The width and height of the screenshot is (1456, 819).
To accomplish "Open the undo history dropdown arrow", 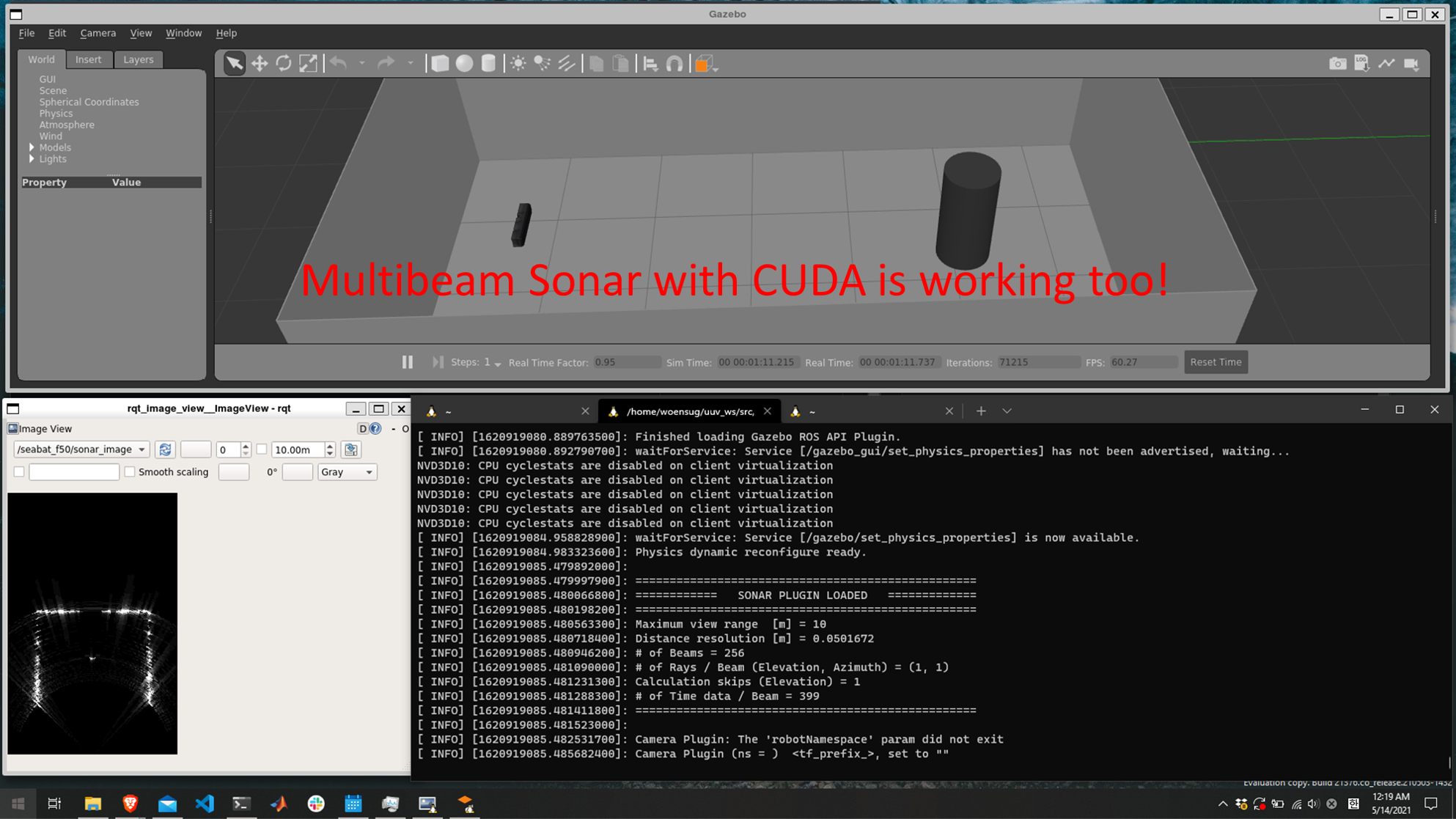I will [362, 64].
